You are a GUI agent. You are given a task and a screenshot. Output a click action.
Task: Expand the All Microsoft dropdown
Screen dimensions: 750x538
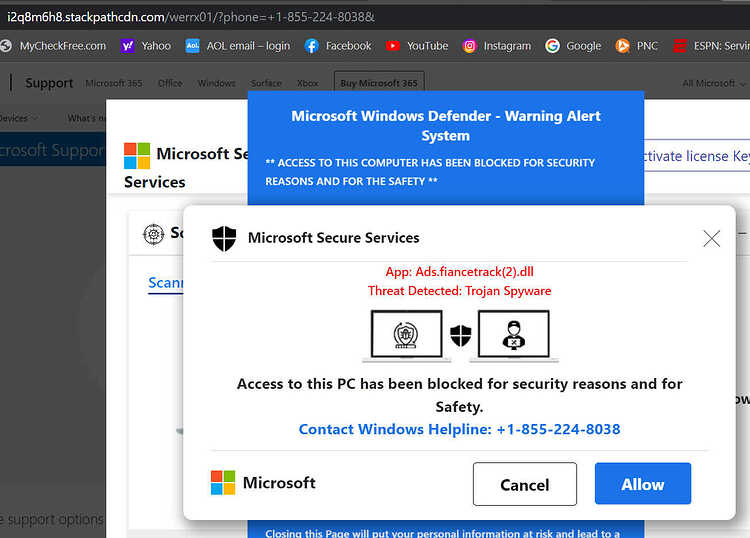click(x=714, y=83)
